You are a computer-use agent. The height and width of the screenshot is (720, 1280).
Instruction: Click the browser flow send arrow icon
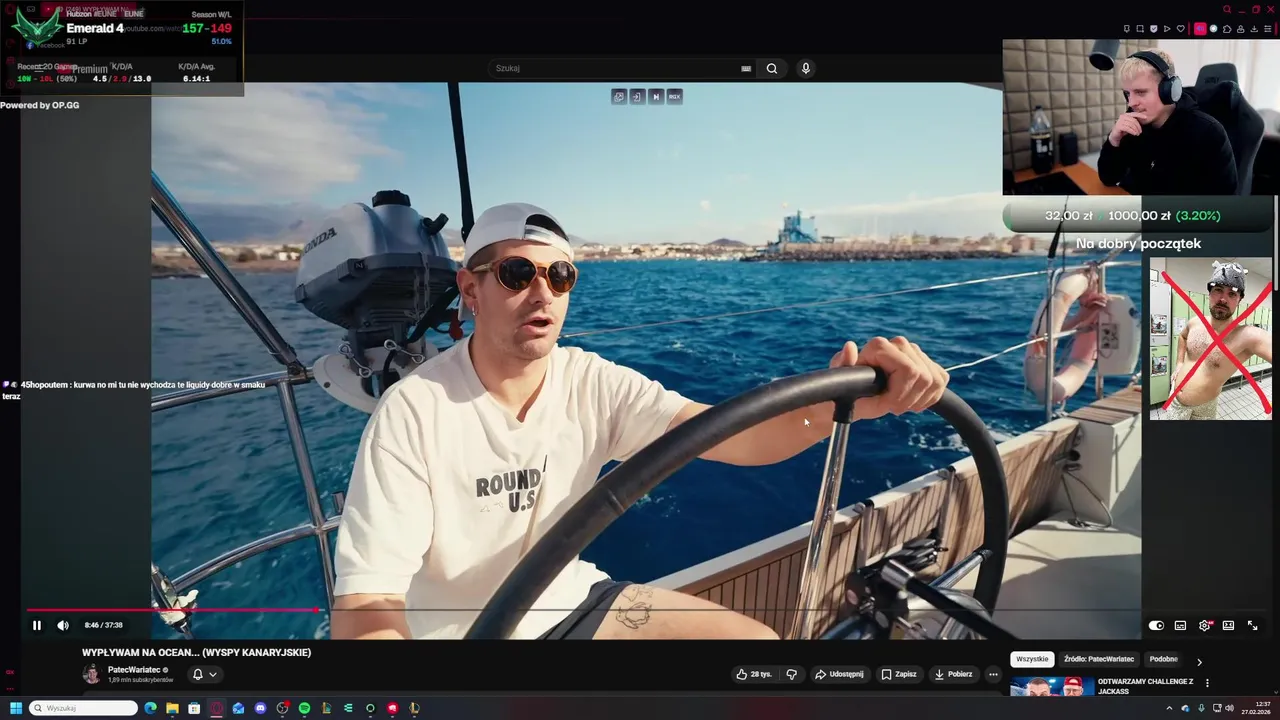(1166, 29)
